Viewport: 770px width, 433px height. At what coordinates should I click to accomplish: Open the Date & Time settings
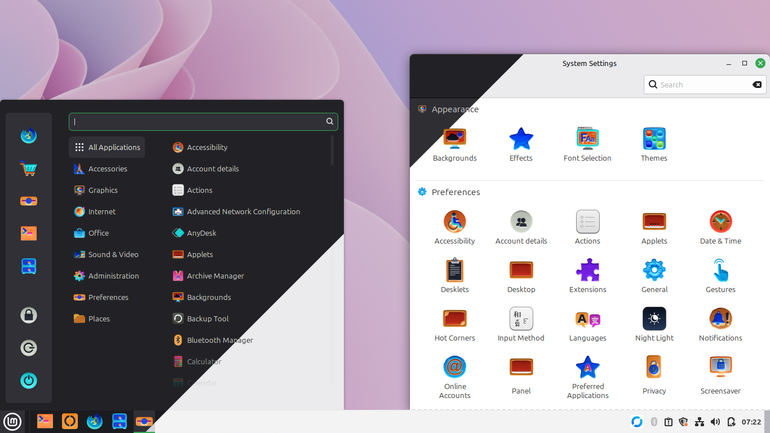[720, 227]
